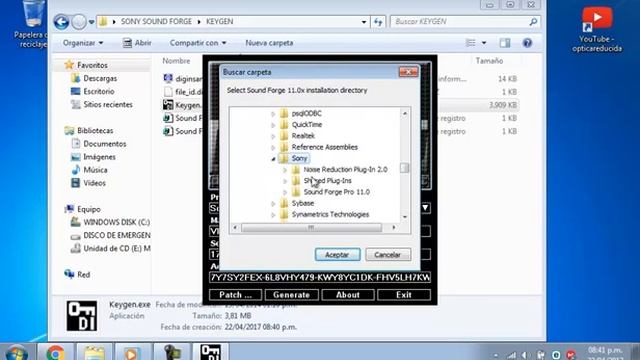Expand the Noise Reduction Plug-In 2.0 folder
The height and width of the screenshot is (360, 640).
click(285, 170)
